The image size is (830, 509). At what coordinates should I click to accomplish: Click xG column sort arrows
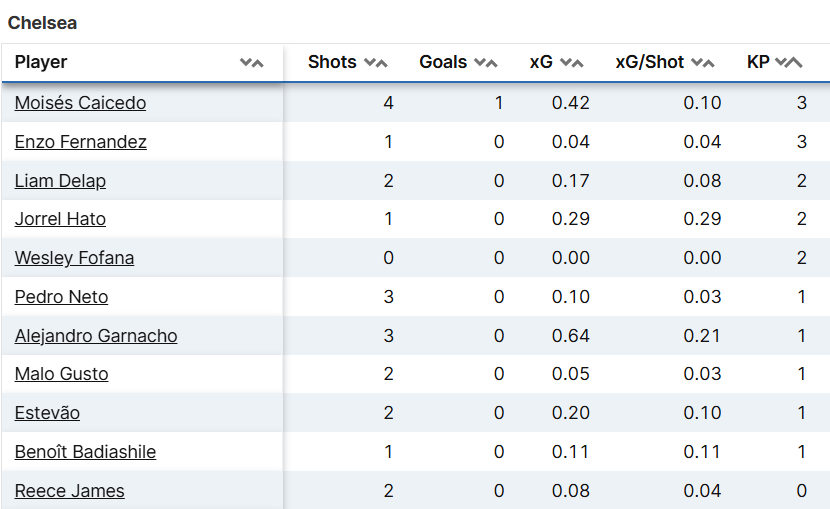[571, 62]
